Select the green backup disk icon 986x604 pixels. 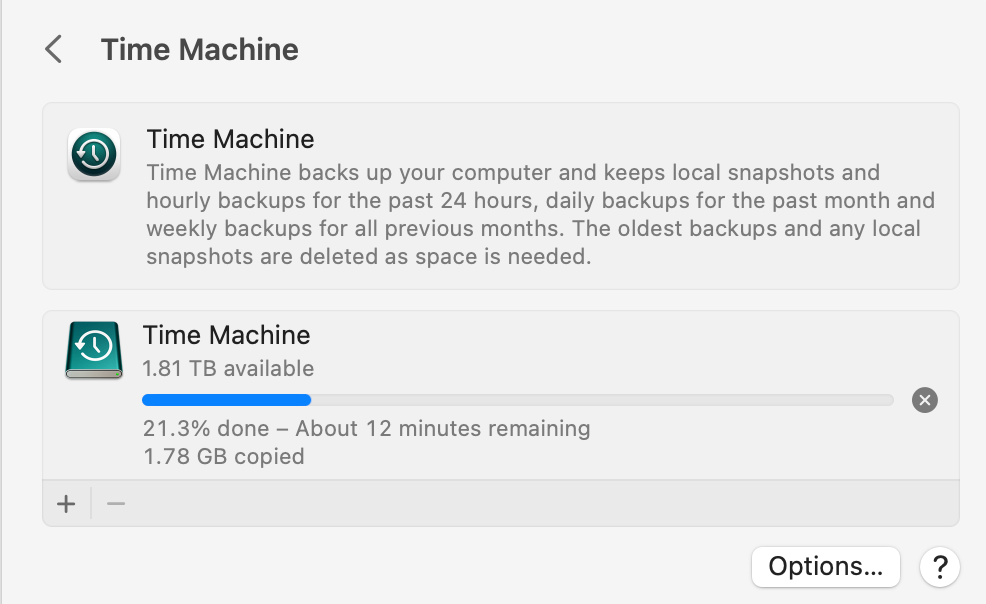[93, 349]
